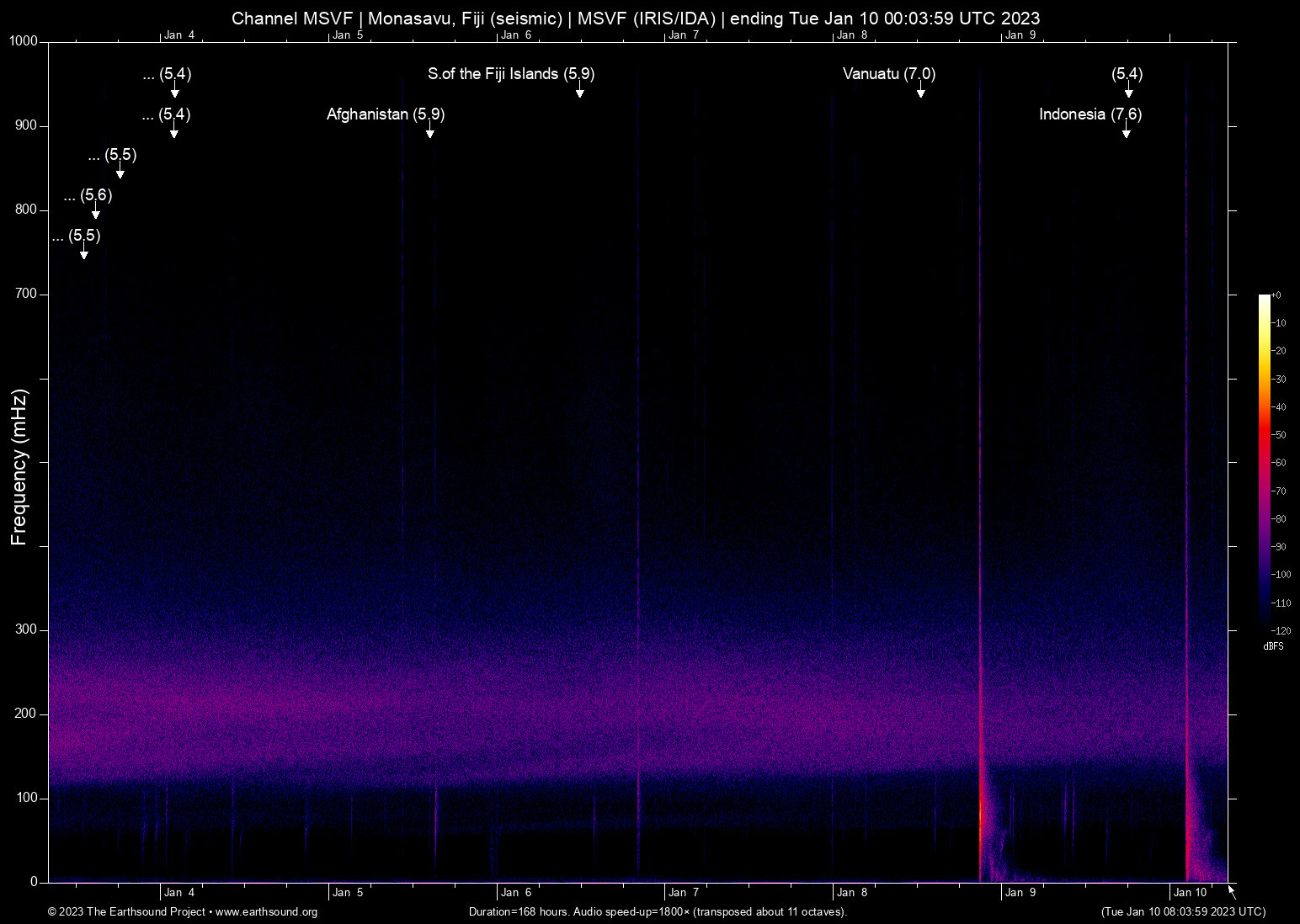Viewport: 1300px width, 924px height.
Task: Click the rightmost (5.4) event arrow
Action: [1127, 93]
